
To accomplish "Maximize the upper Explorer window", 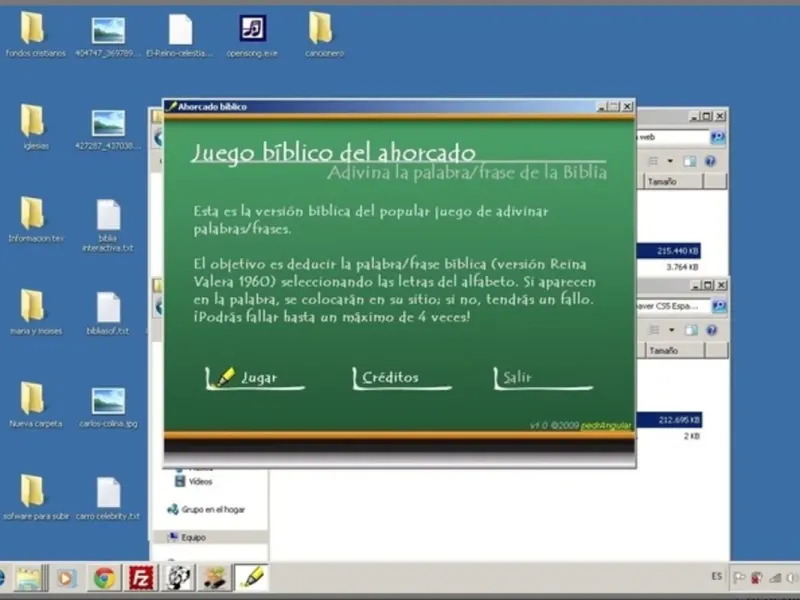I will [707, 116].
